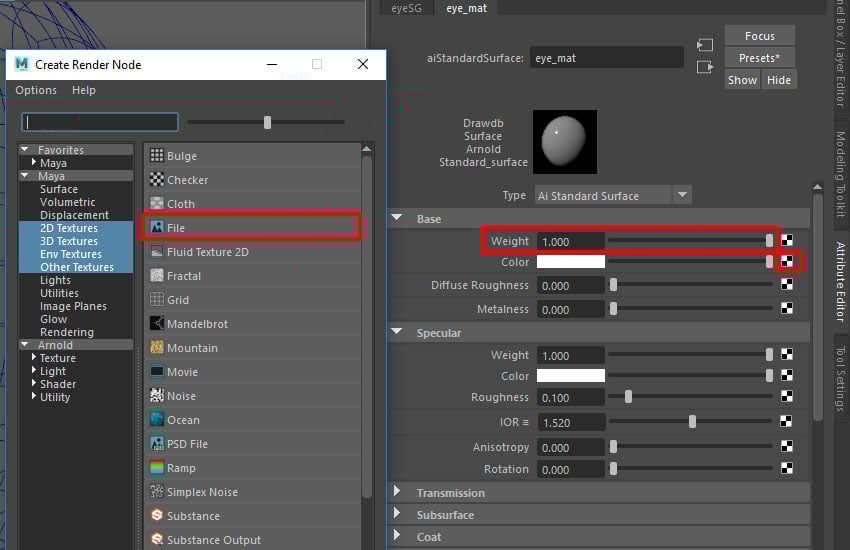The height and width of the screenshot is (550, 850).
Task: Select the Fluid Texture 2D node
Action: (x=253, y=252)
